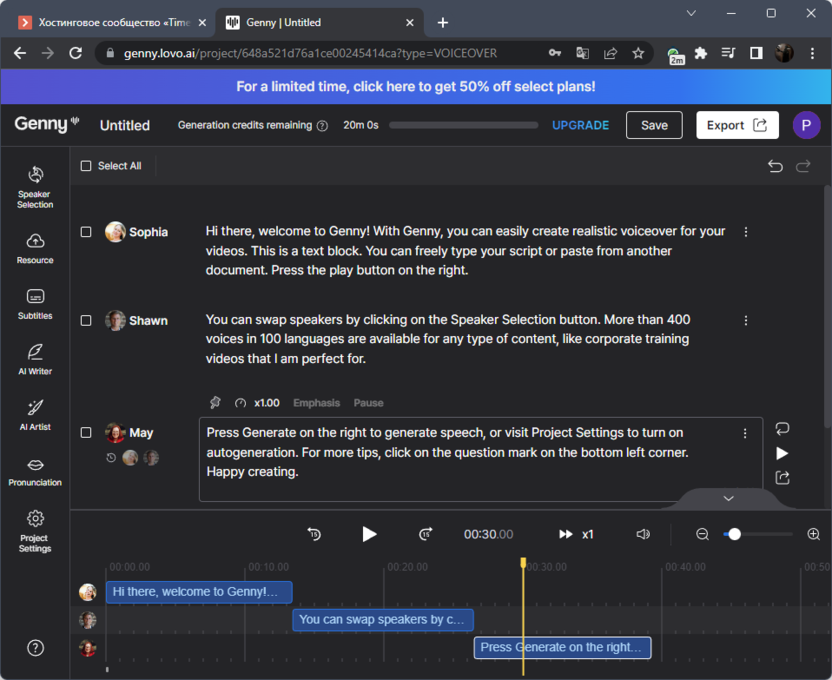Open the Subtitles tool

pos(35,303)
